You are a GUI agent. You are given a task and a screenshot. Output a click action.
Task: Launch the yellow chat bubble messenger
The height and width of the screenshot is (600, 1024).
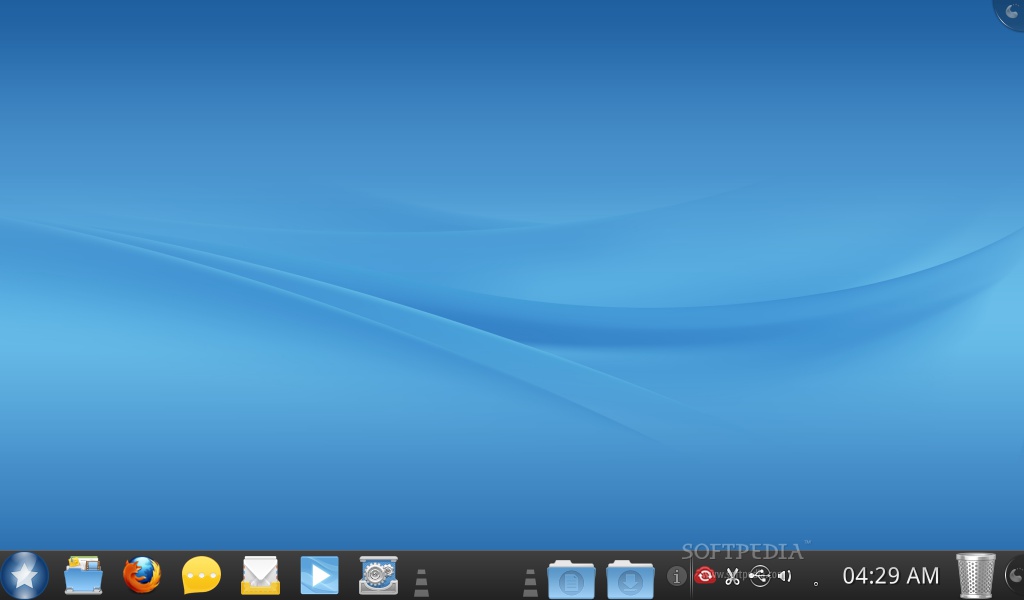click(201, 575)
